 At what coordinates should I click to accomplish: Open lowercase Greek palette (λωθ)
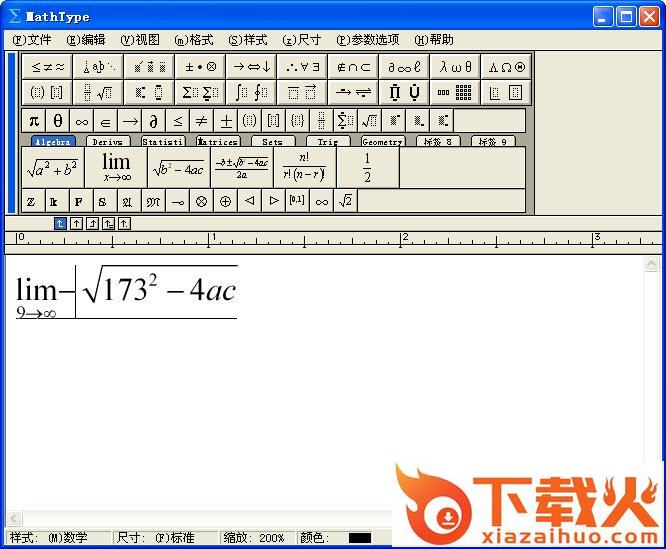455,67
